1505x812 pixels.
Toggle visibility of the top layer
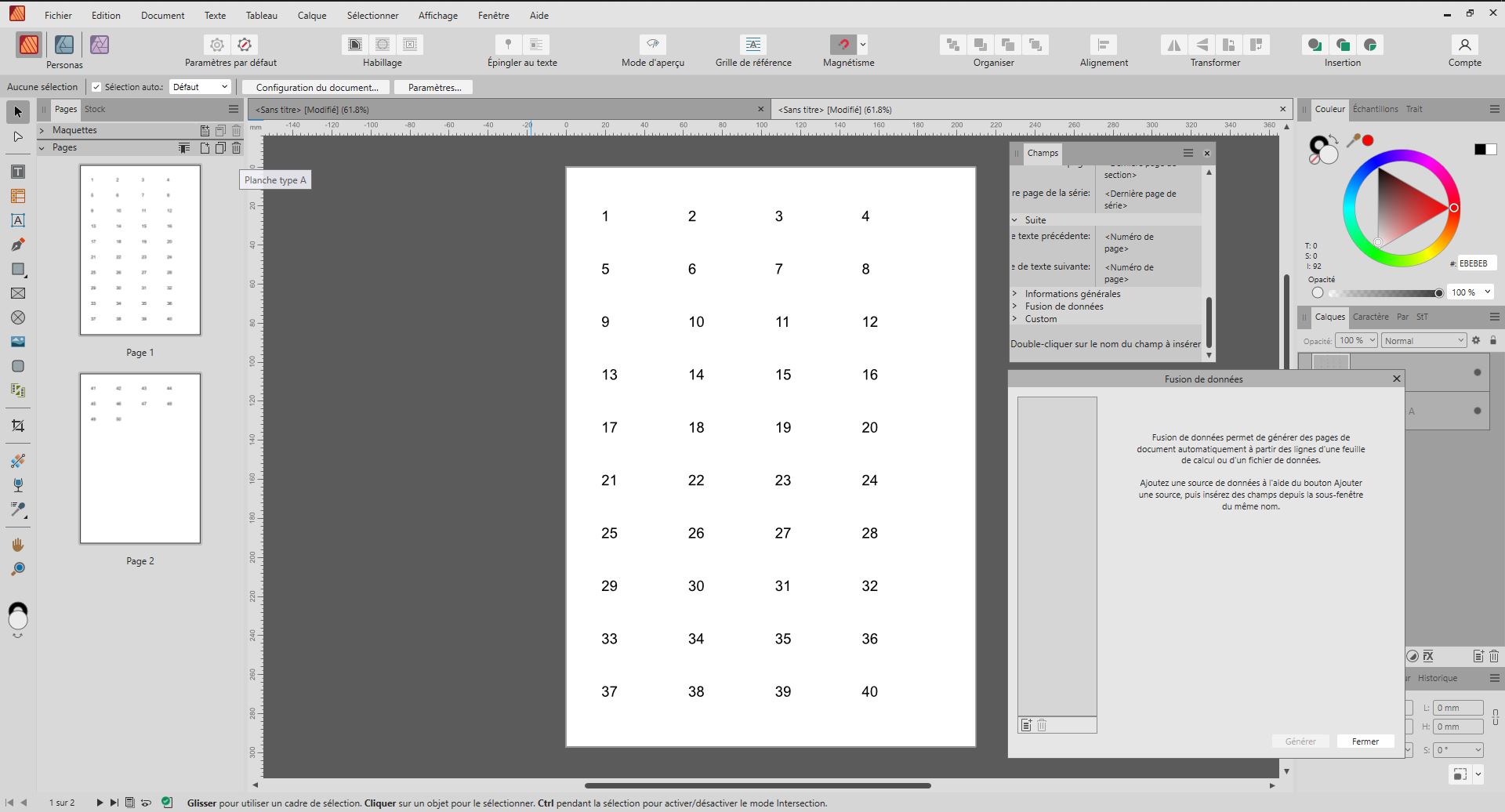click(x=1478, y=372)
